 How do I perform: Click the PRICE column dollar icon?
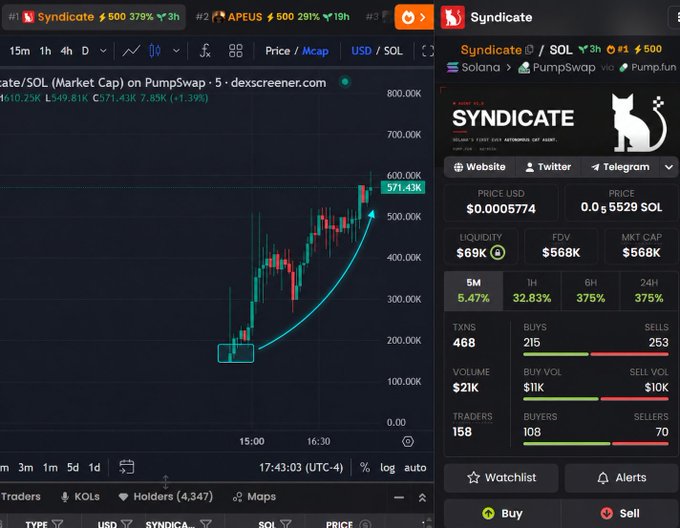pos(366,524)
